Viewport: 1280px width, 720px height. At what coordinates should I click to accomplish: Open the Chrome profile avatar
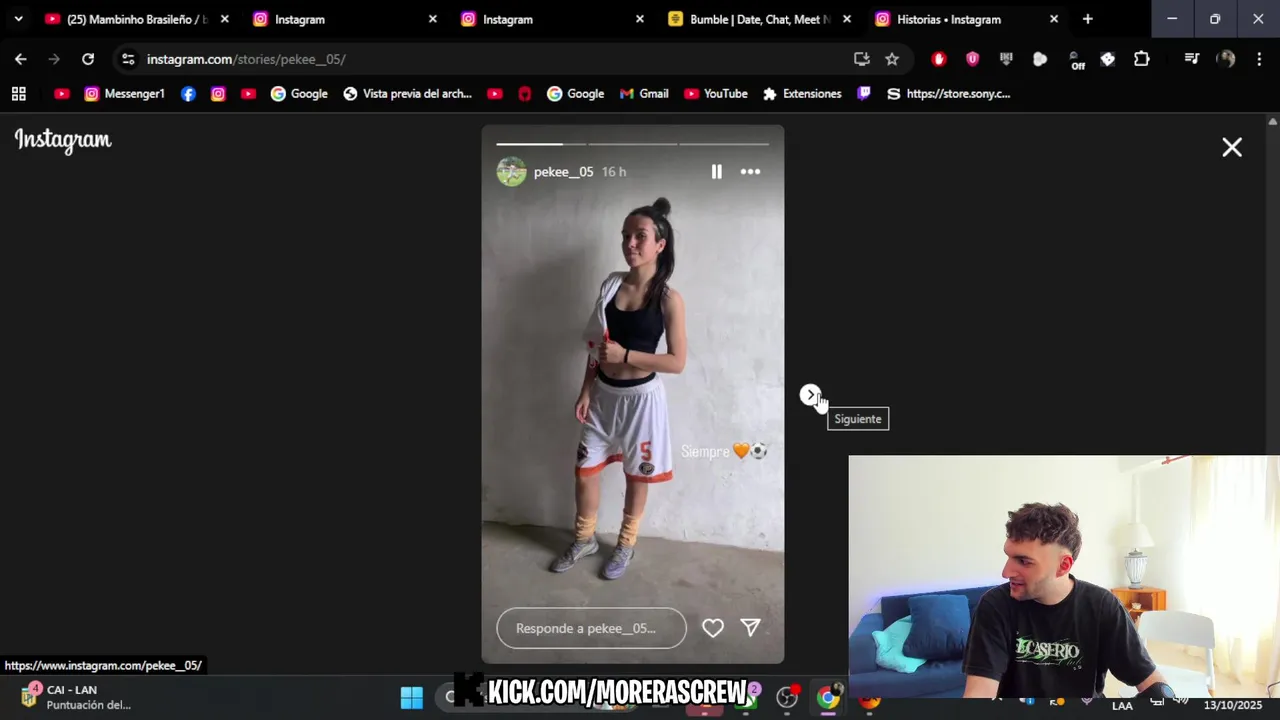(1226, 59)
